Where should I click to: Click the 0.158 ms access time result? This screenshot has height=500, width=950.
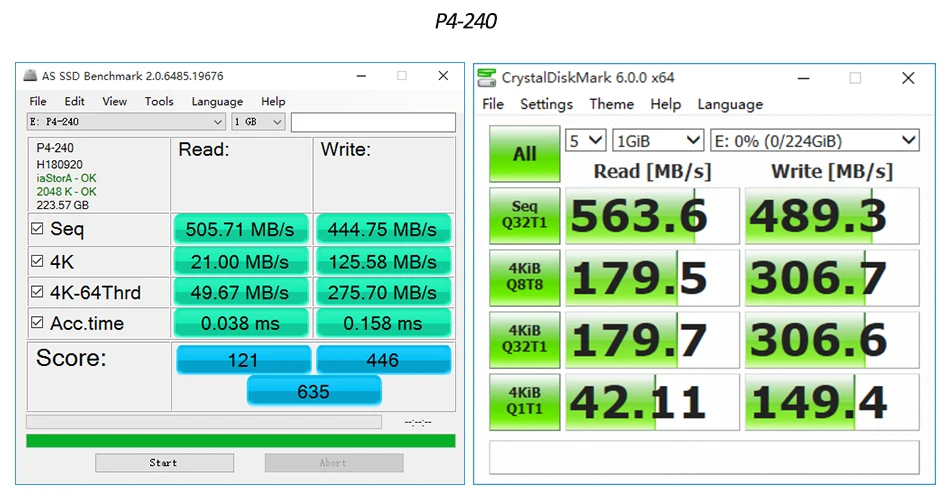tap(383, 323)
